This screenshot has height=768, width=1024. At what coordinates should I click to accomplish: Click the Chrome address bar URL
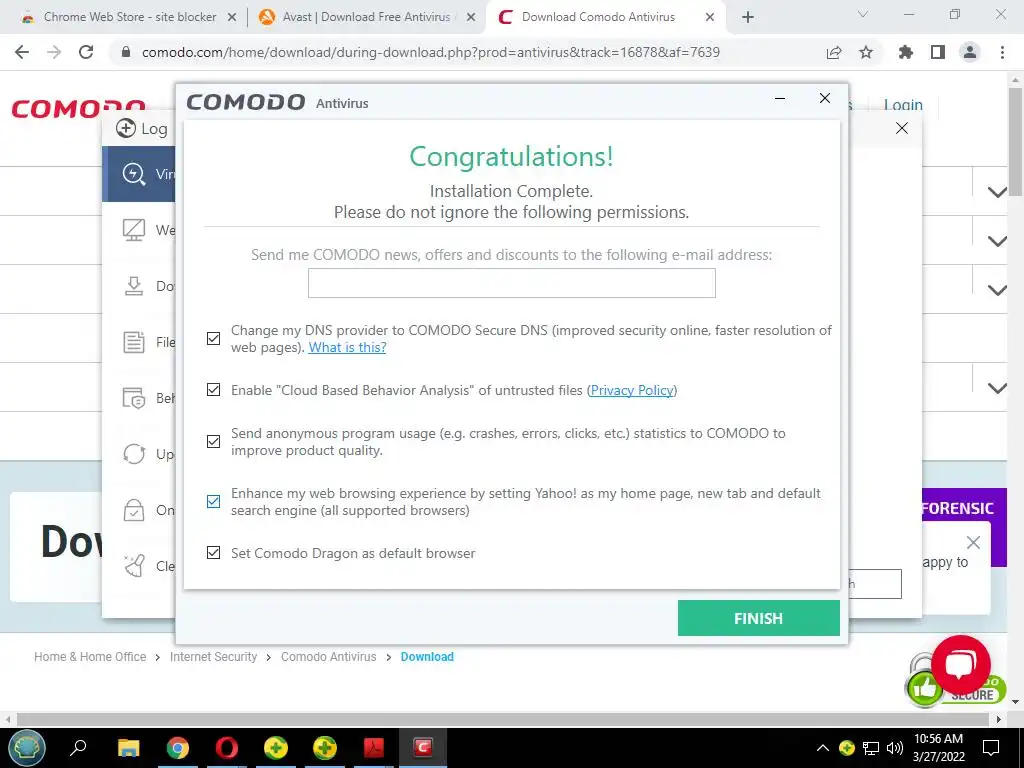click(431, 52)
